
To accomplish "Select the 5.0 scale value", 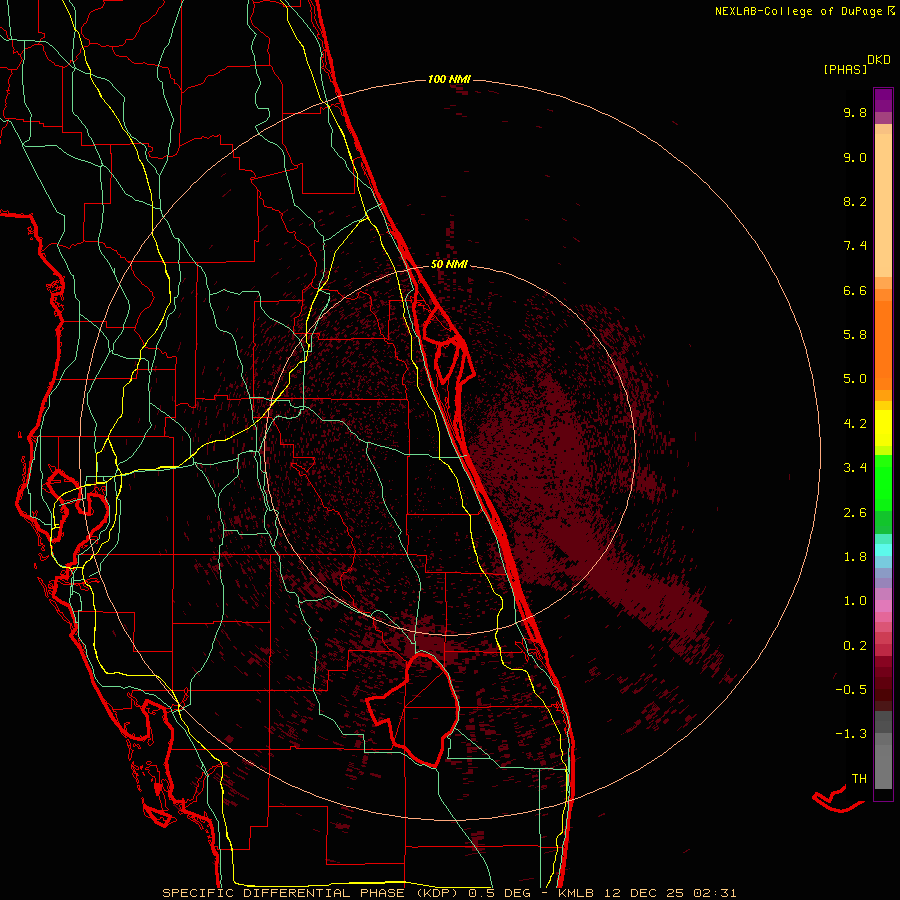I will pos(855,379).
